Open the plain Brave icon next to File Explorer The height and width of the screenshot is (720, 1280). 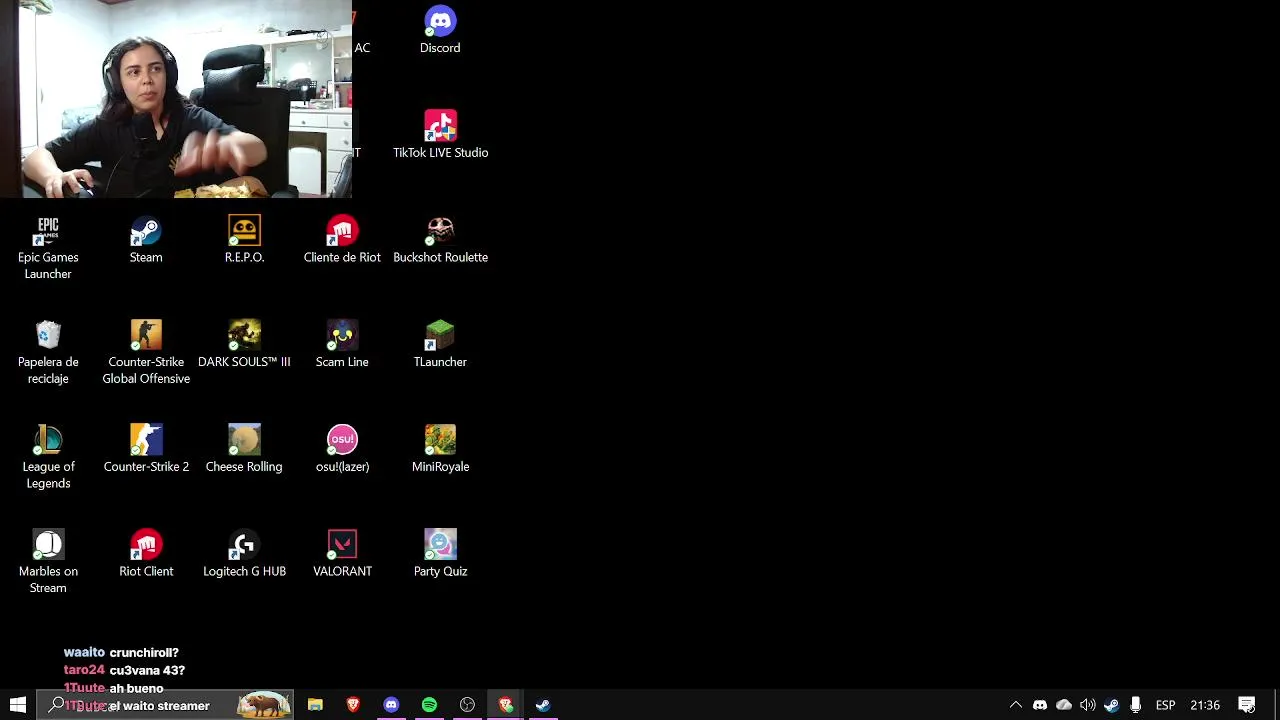tap(353, 705)
